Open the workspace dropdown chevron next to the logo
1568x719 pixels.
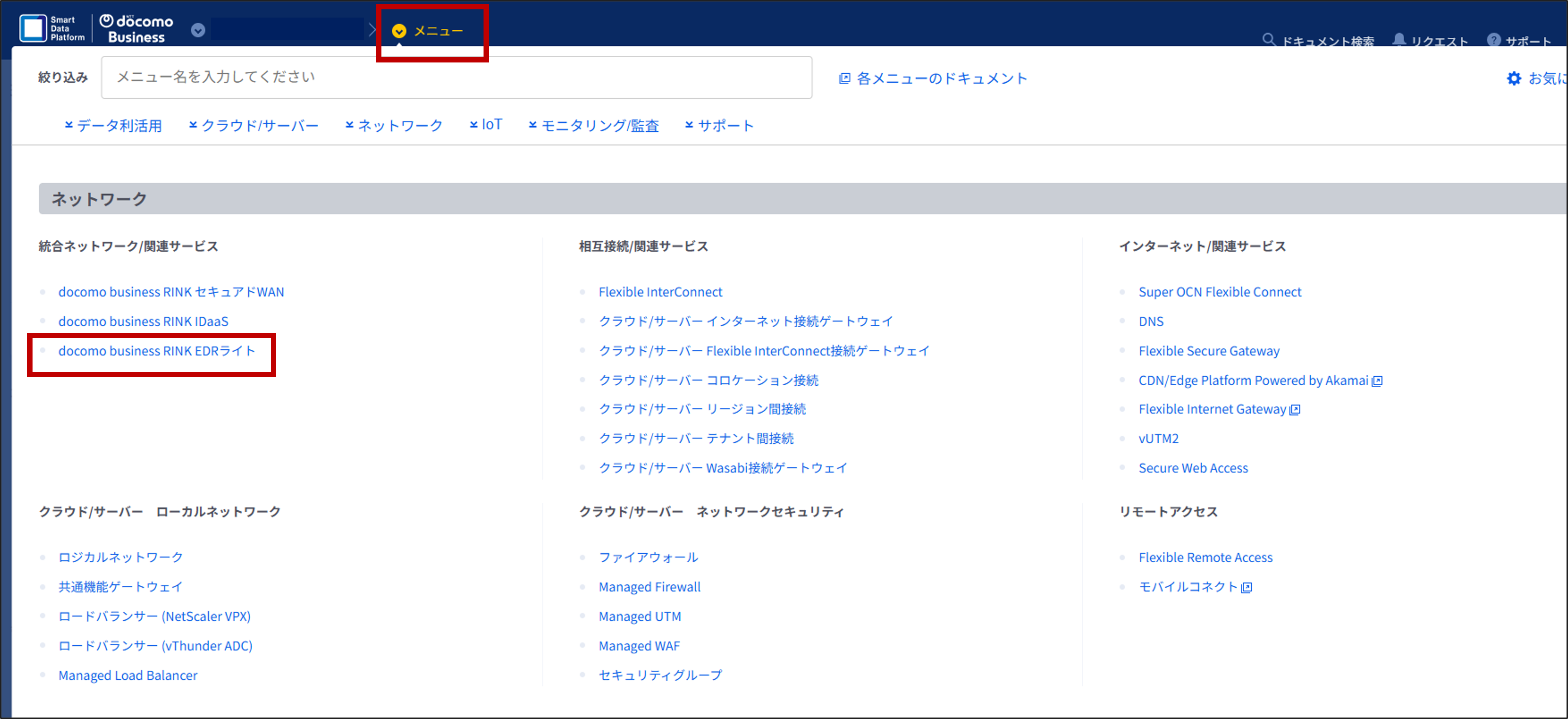click(x=198, y=30)
